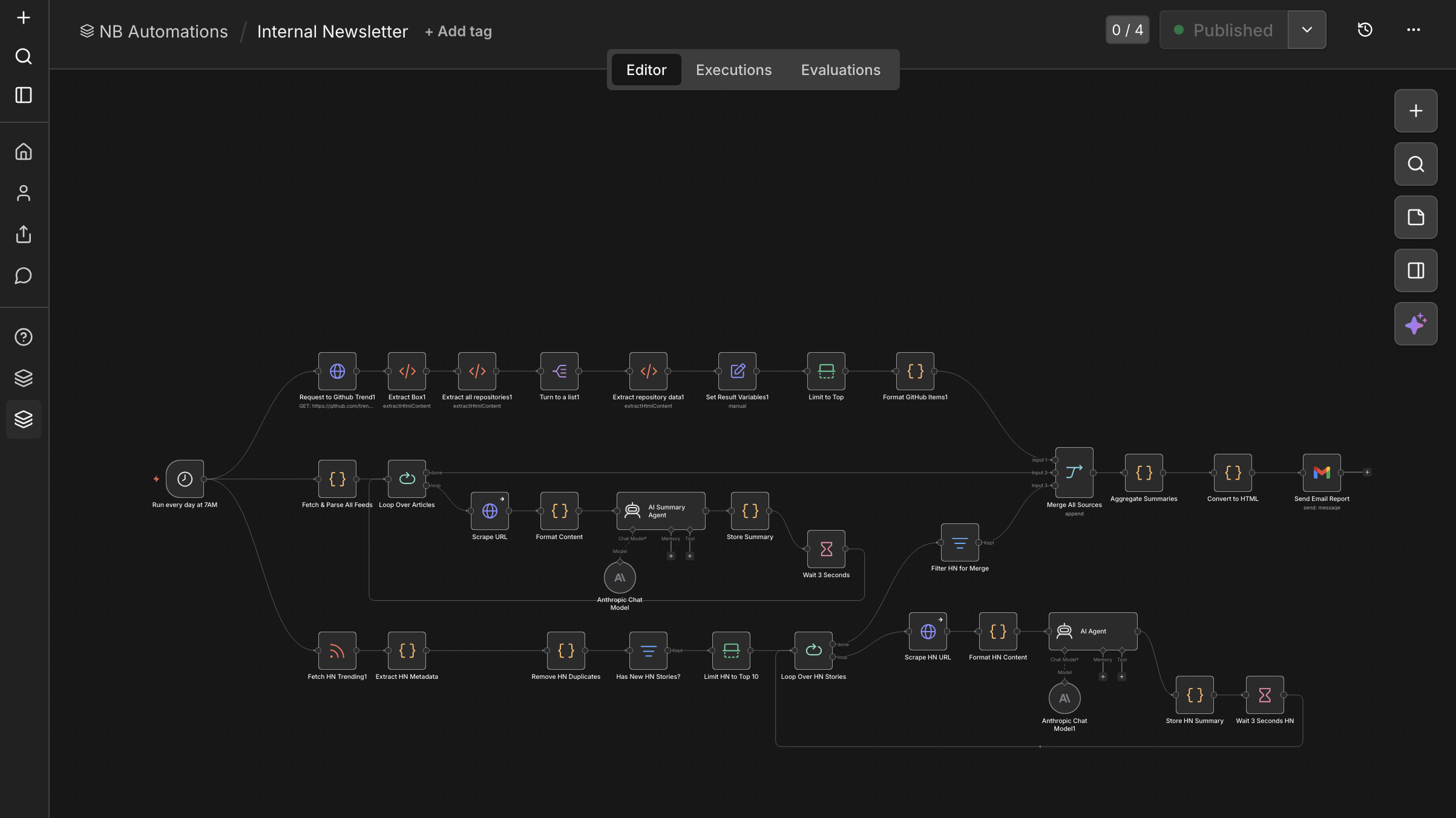The image size is (1456, 818).
Task: Add a sticky note using the note icon
Action: tap(1415, 217)
